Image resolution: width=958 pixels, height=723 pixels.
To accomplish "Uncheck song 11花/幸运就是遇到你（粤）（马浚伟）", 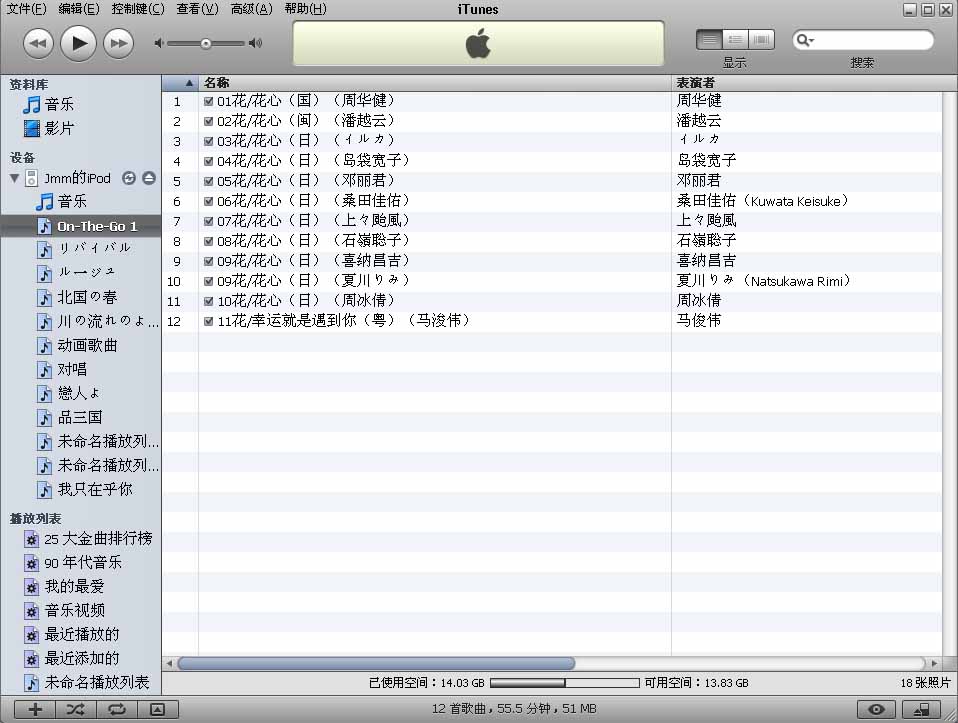I will (x=208, y=321).
